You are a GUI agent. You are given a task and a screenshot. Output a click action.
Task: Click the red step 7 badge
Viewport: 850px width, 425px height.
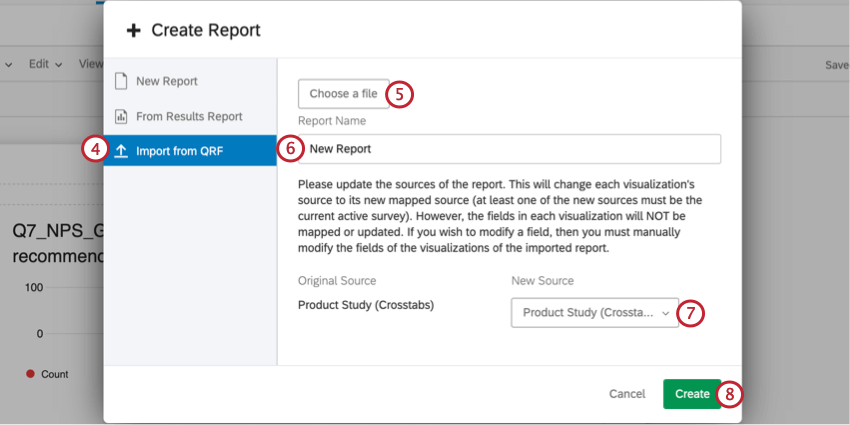pos(691,313)
